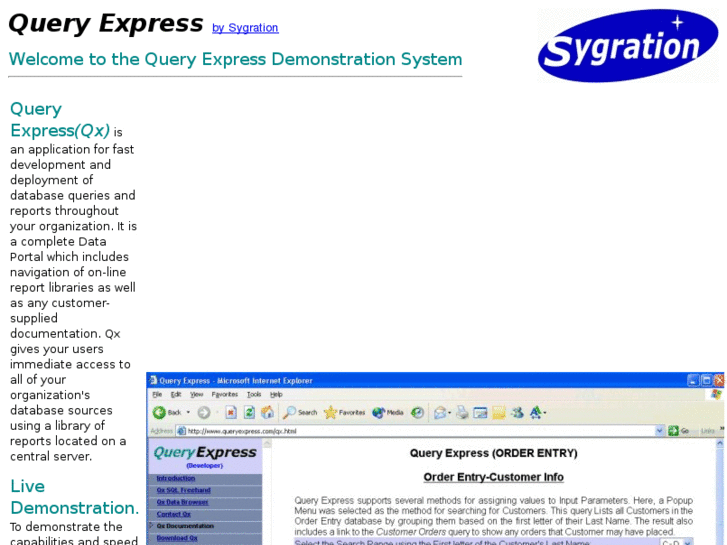Open the Edit menu in IE screenshot
Screen dimensions: 727x545
[x=176, y=394]
